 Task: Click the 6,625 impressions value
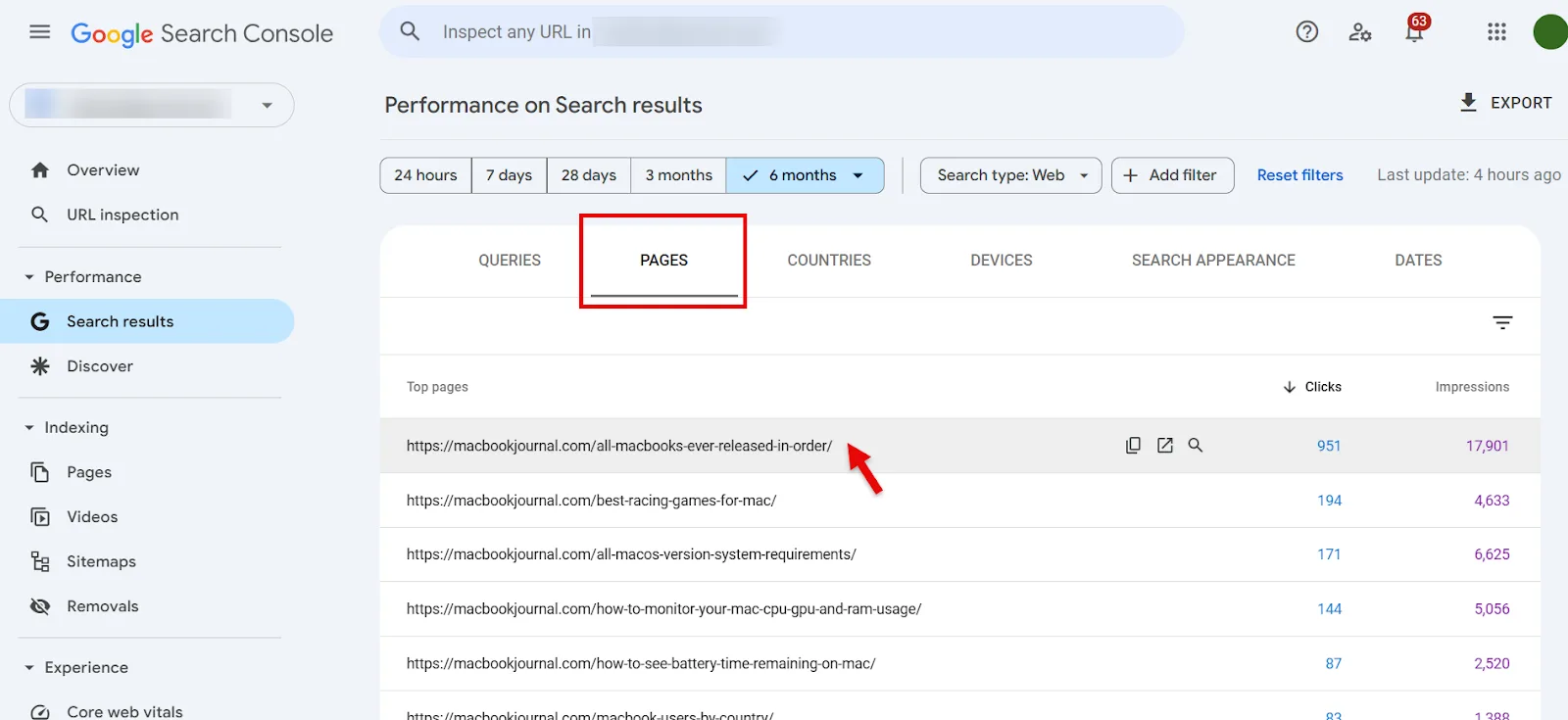(1492, 554)
